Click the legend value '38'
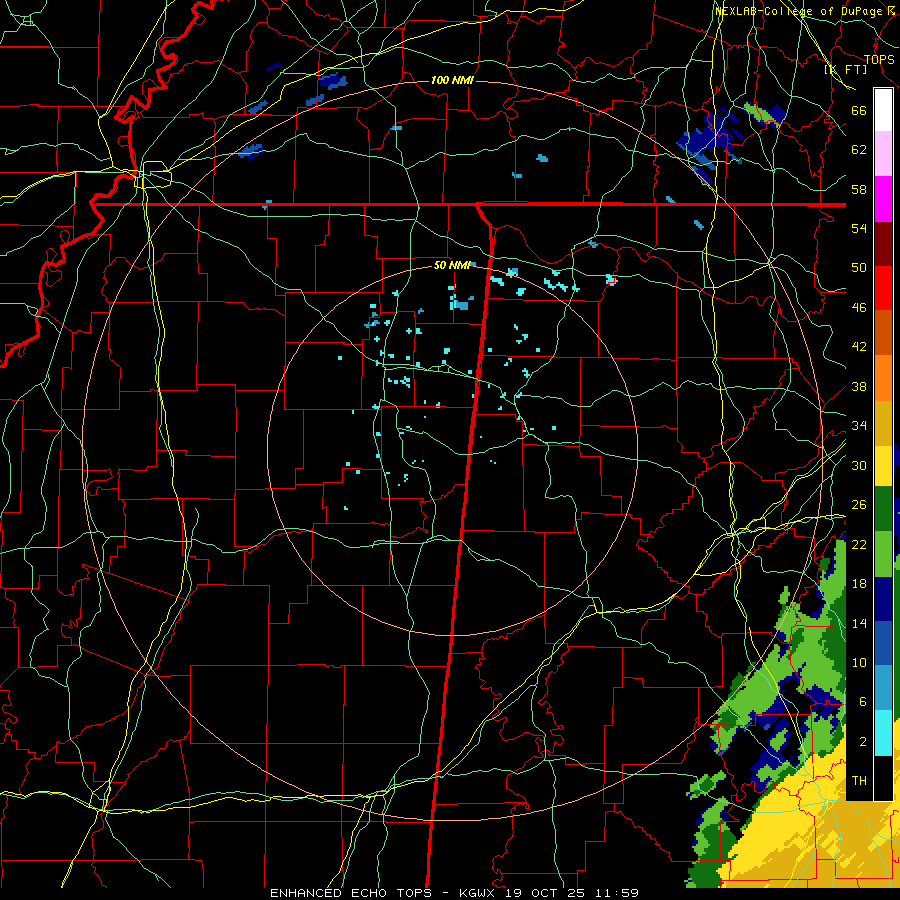The height and width of the screenshot is (900, 900). [859, 386]
